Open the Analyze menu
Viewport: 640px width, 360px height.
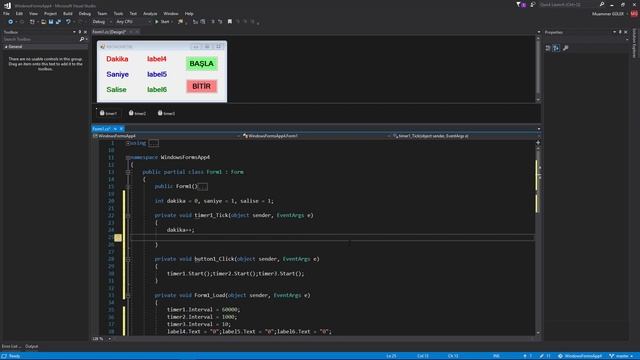(x=150, y=13)
